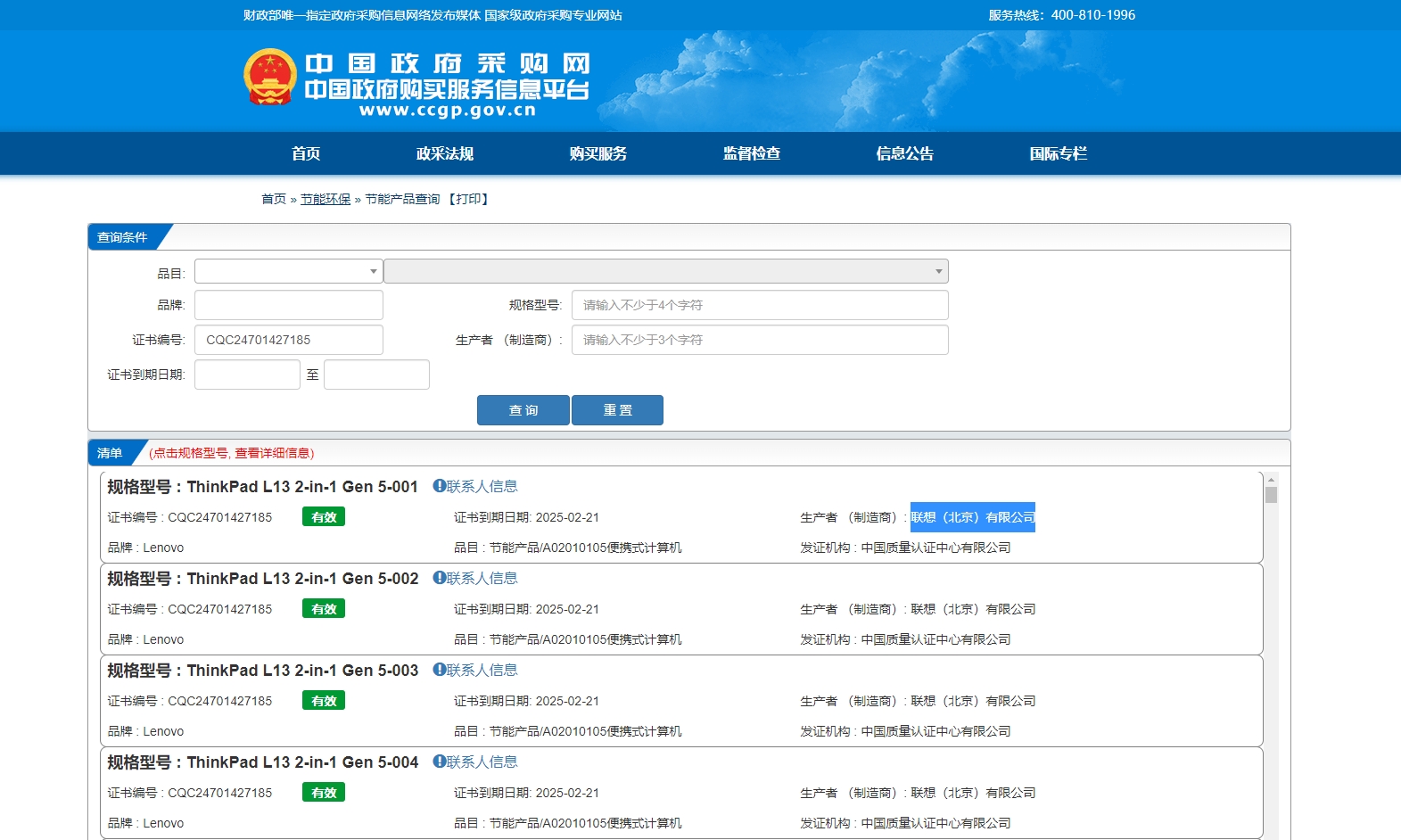Click the www.ccgp.gov.cn site URL text
Screen dimensions: 1401x840
click(448, 111)
